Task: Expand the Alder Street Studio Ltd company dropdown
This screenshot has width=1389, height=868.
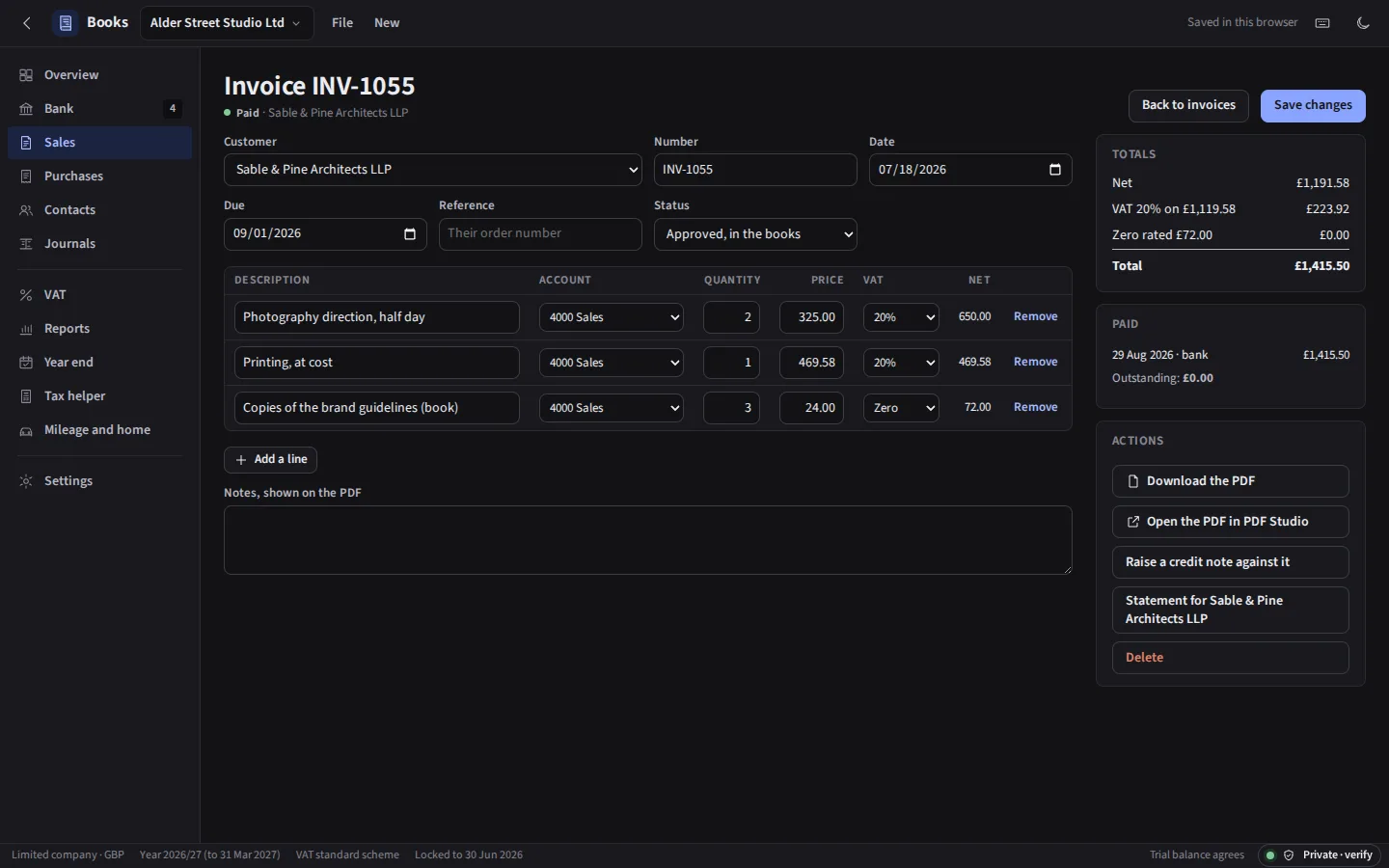Action: point(227,23)
